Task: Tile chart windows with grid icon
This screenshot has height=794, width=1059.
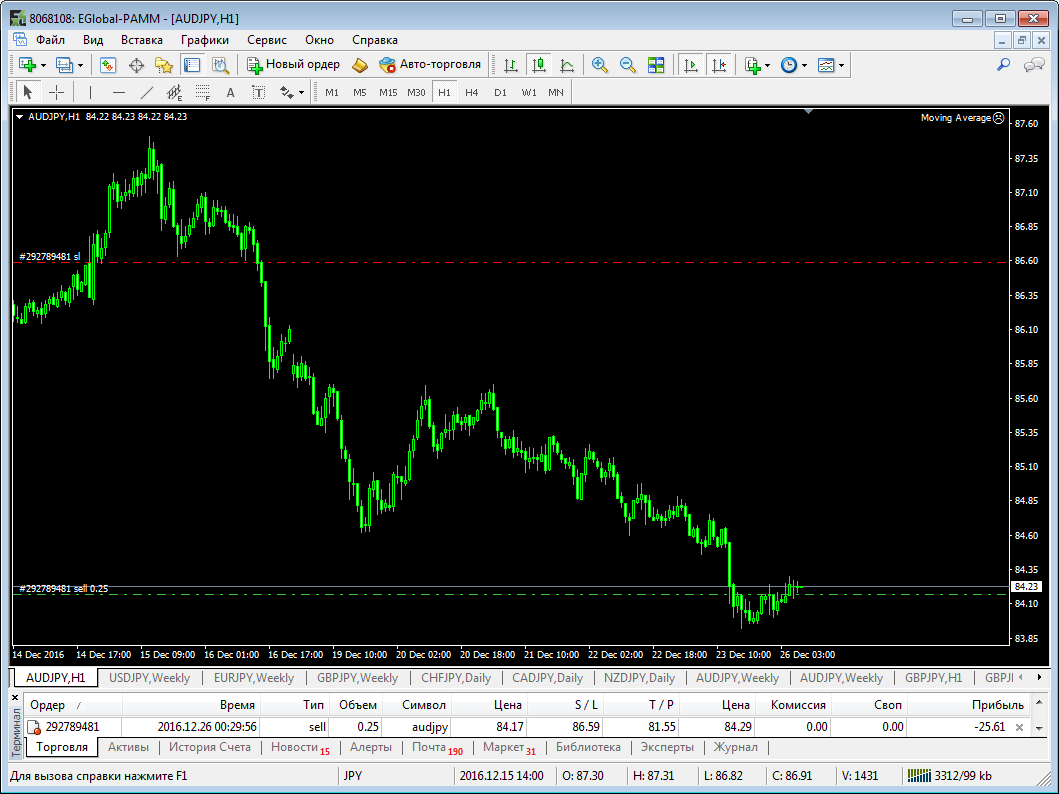Action: [x=656, y=65]
